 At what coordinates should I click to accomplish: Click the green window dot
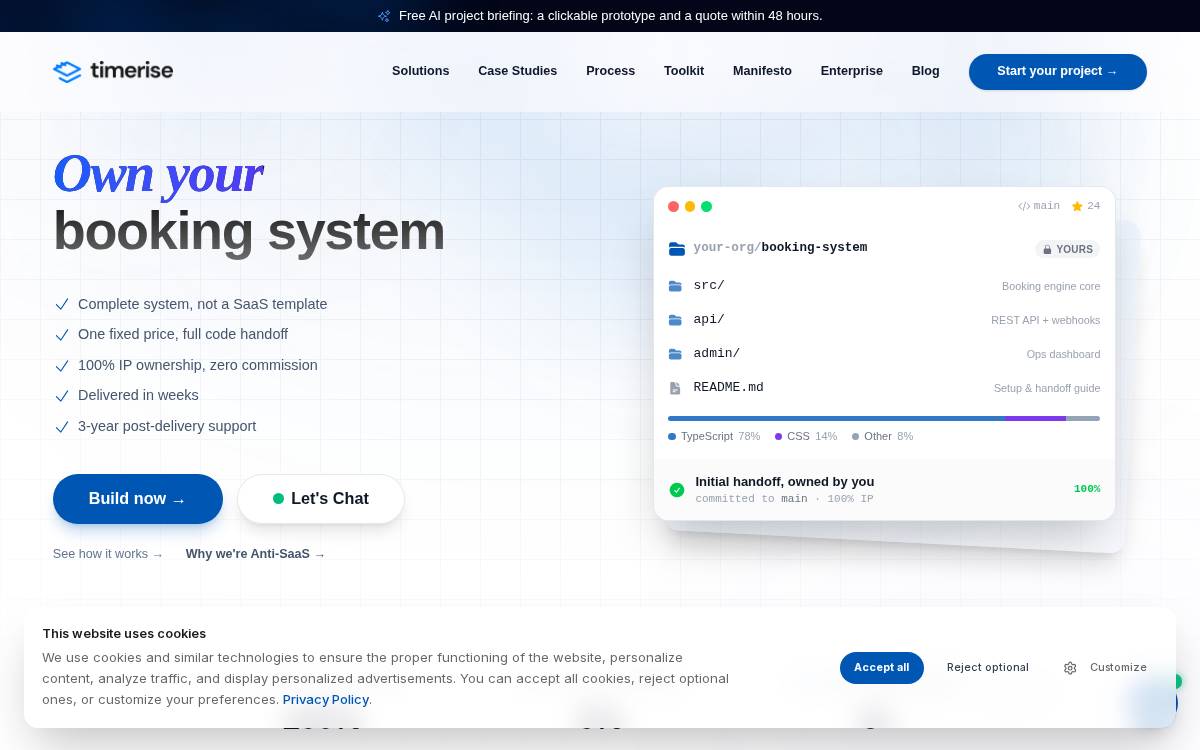point(706,207)
